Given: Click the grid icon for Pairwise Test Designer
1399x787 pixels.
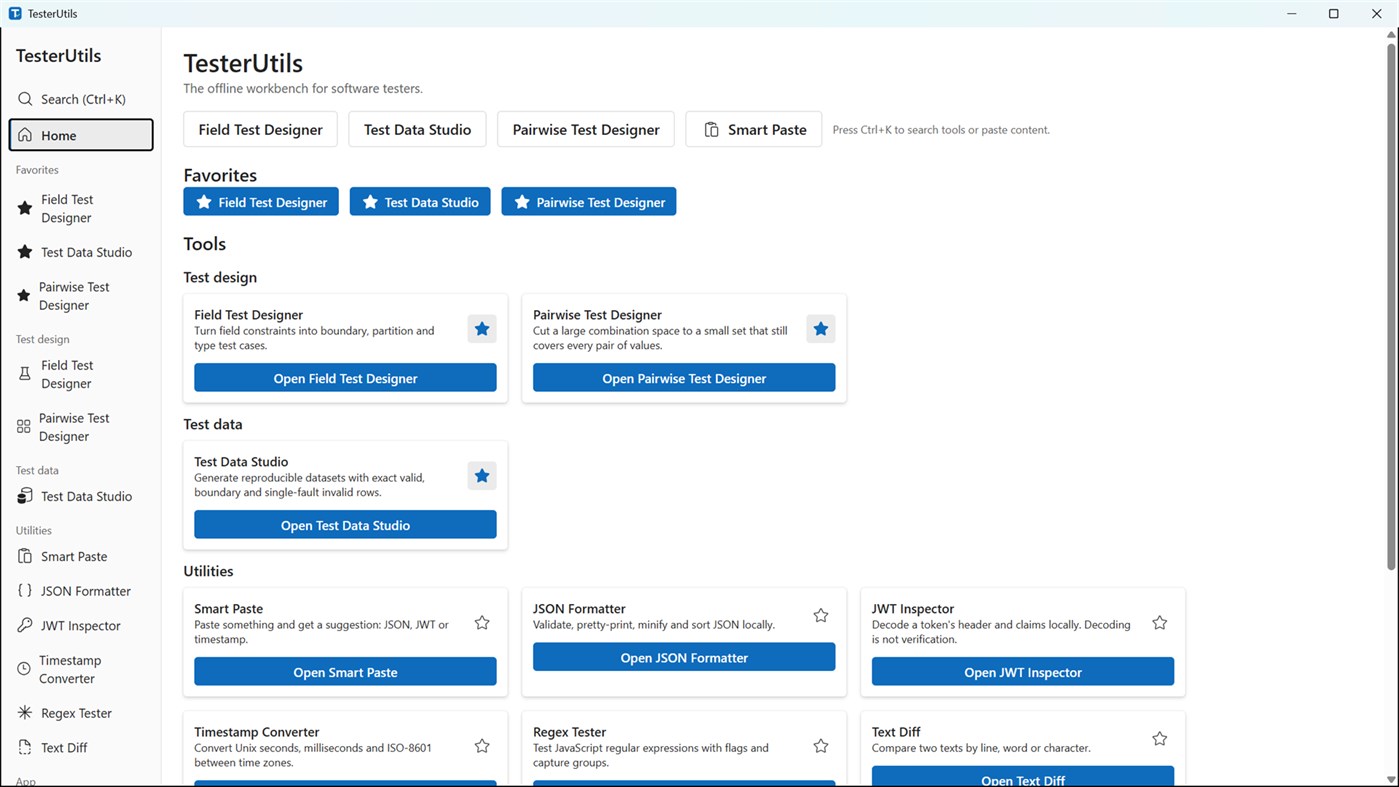Looking at the screenshot, I should [x=24, y=427].
